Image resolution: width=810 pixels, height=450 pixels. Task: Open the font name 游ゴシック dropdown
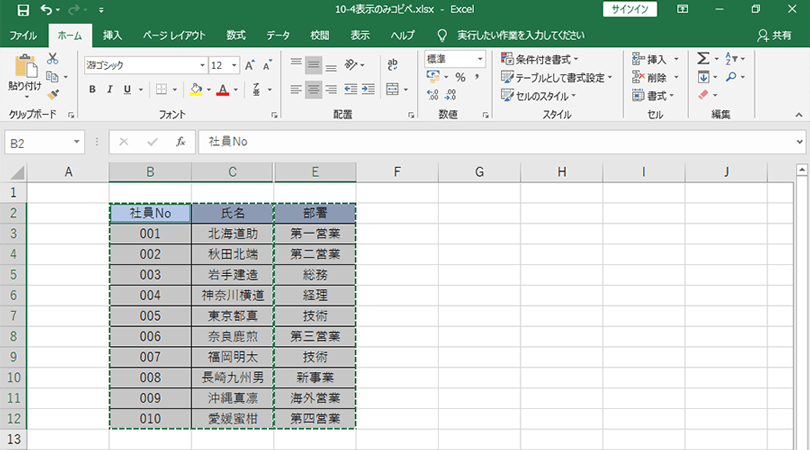[202, 66]
